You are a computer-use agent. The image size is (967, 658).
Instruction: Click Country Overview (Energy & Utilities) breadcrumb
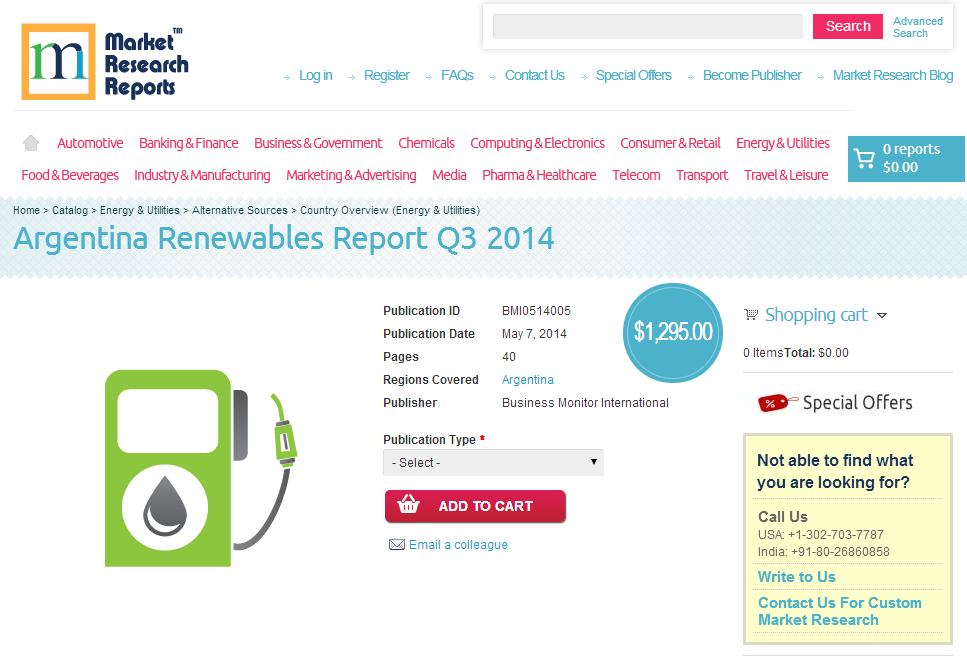[x=390, y=210]
